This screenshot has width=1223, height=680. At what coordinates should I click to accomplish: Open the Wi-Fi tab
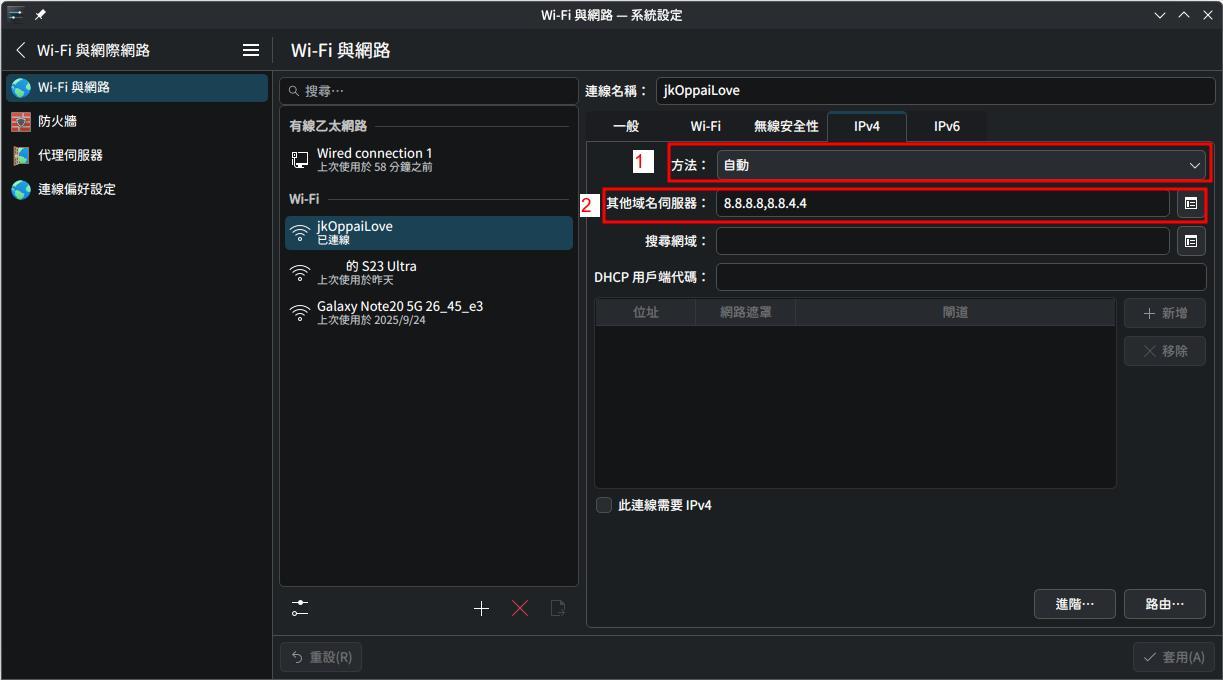(705, 126)
